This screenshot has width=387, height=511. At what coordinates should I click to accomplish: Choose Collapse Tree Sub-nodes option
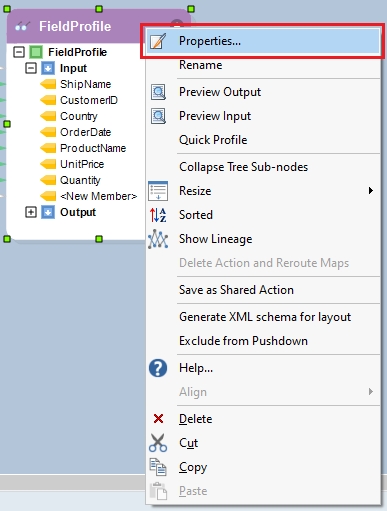point(244,167)
